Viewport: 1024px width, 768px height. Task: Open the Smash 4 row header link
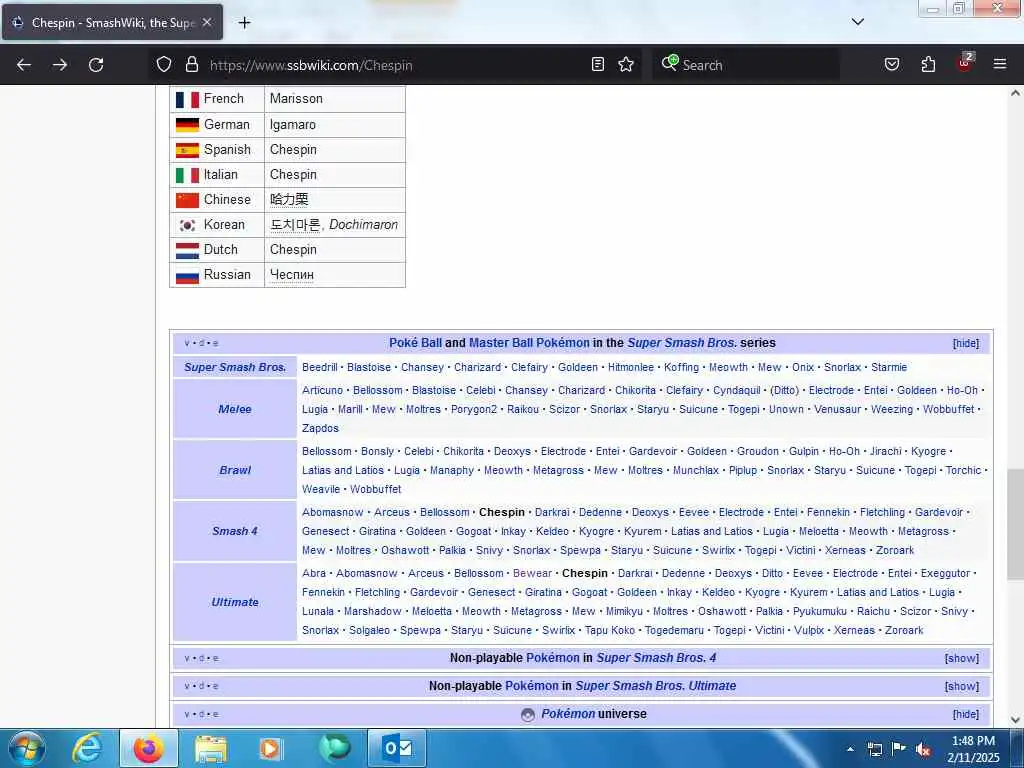235,531
